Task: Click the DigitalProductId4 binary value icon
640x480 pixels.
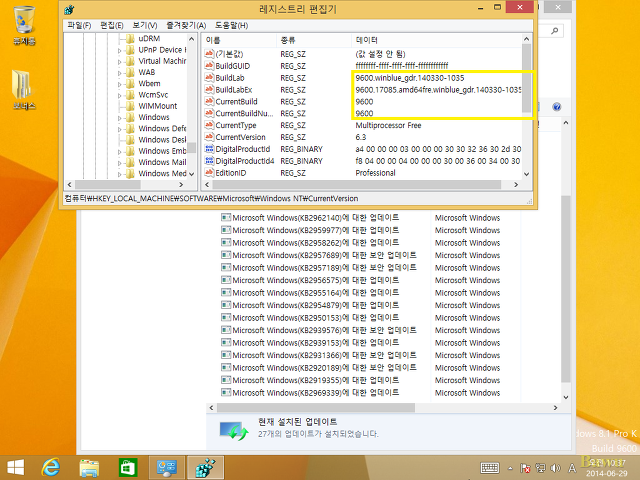Action: pyautogui.click(x=209, y=160)
